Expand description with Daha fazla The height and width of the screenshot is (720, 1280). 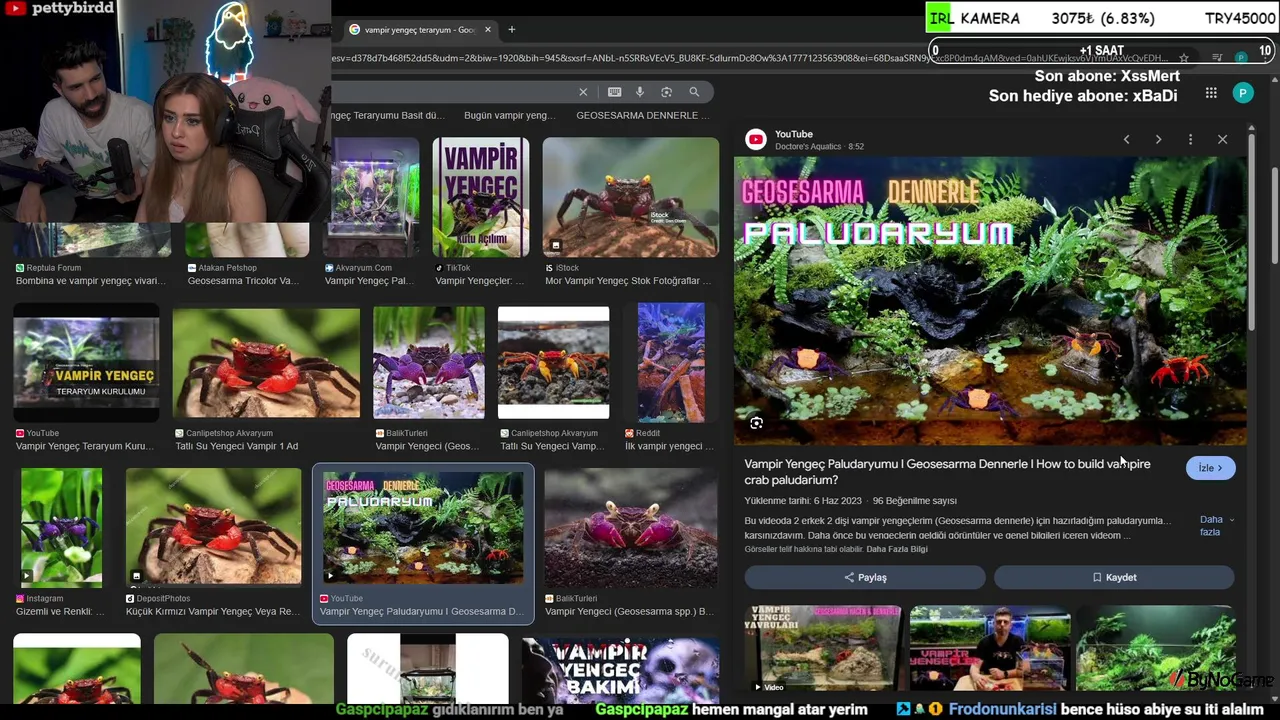(x=1216, y=526)
